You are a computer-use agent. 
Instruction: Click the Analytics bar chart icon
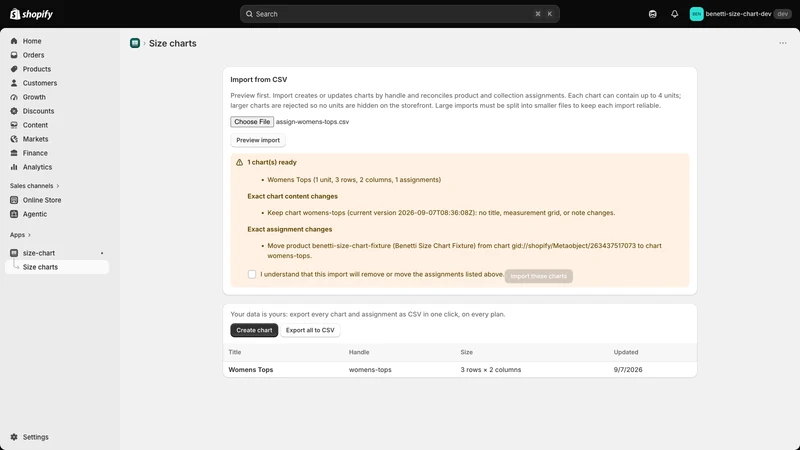(x=14, y=167)
